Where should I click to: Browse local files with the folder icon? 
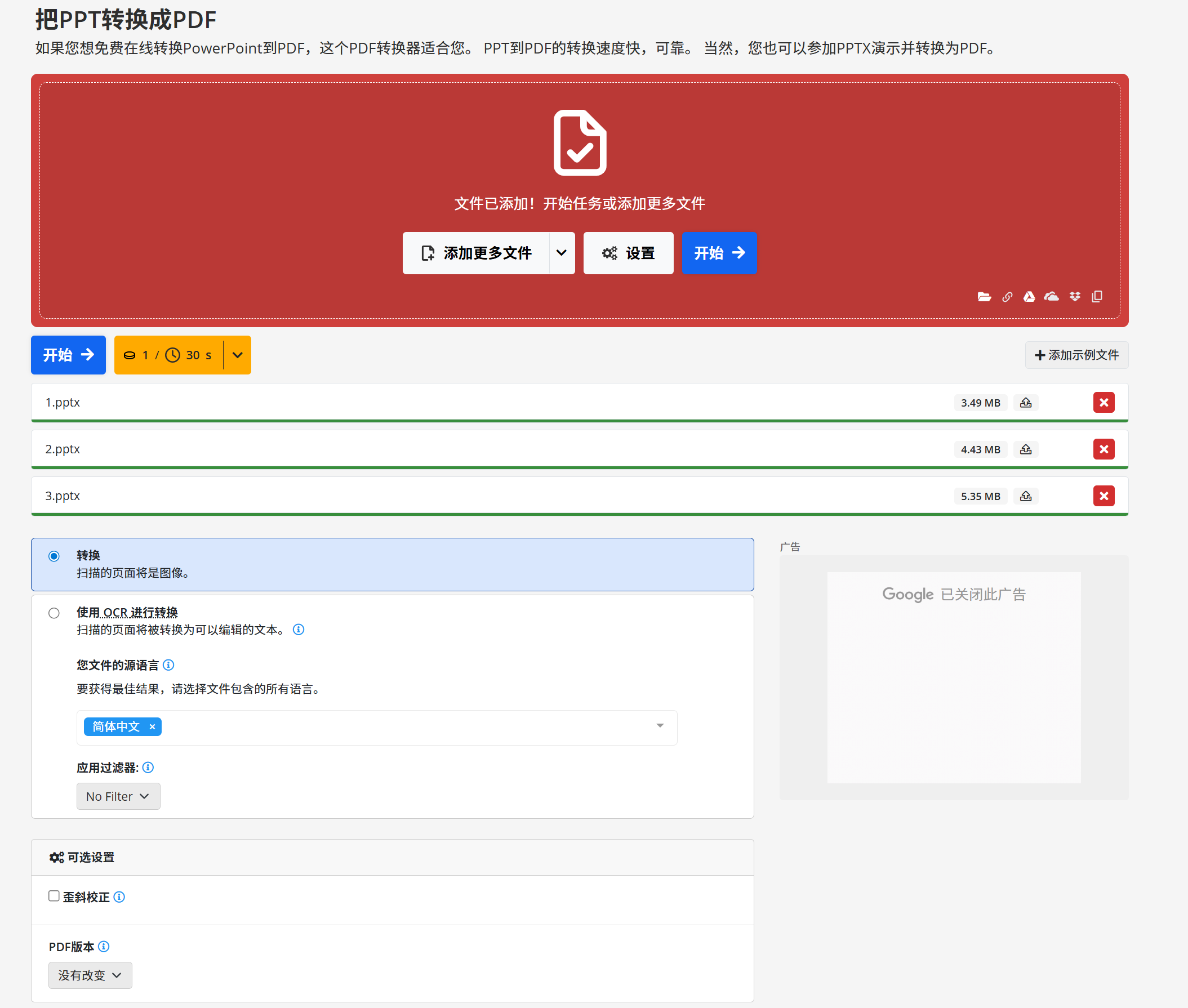(984, 297)
